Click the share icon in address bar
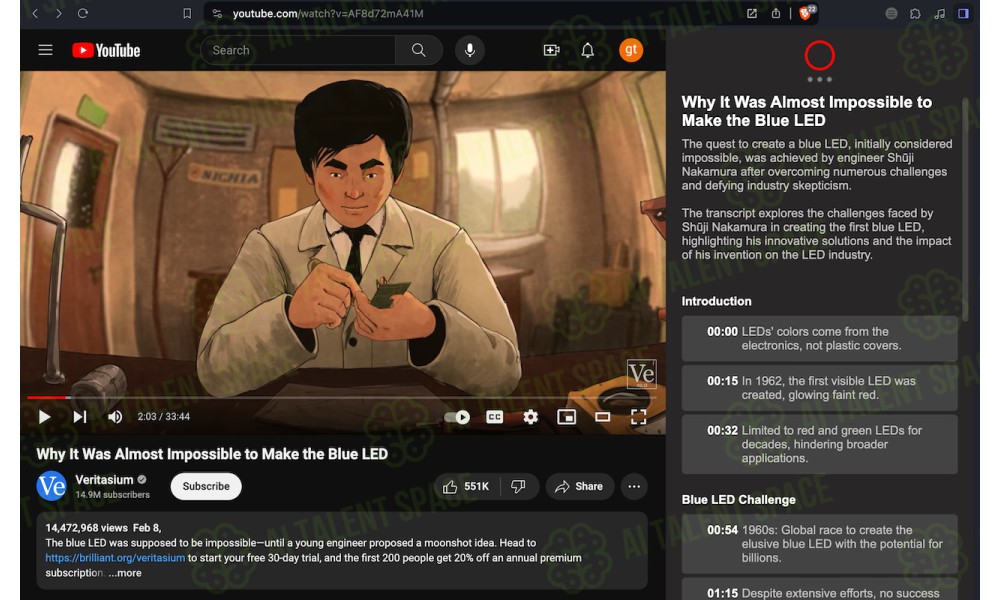Screen dimensions: 1000x600 coord(776,13)
